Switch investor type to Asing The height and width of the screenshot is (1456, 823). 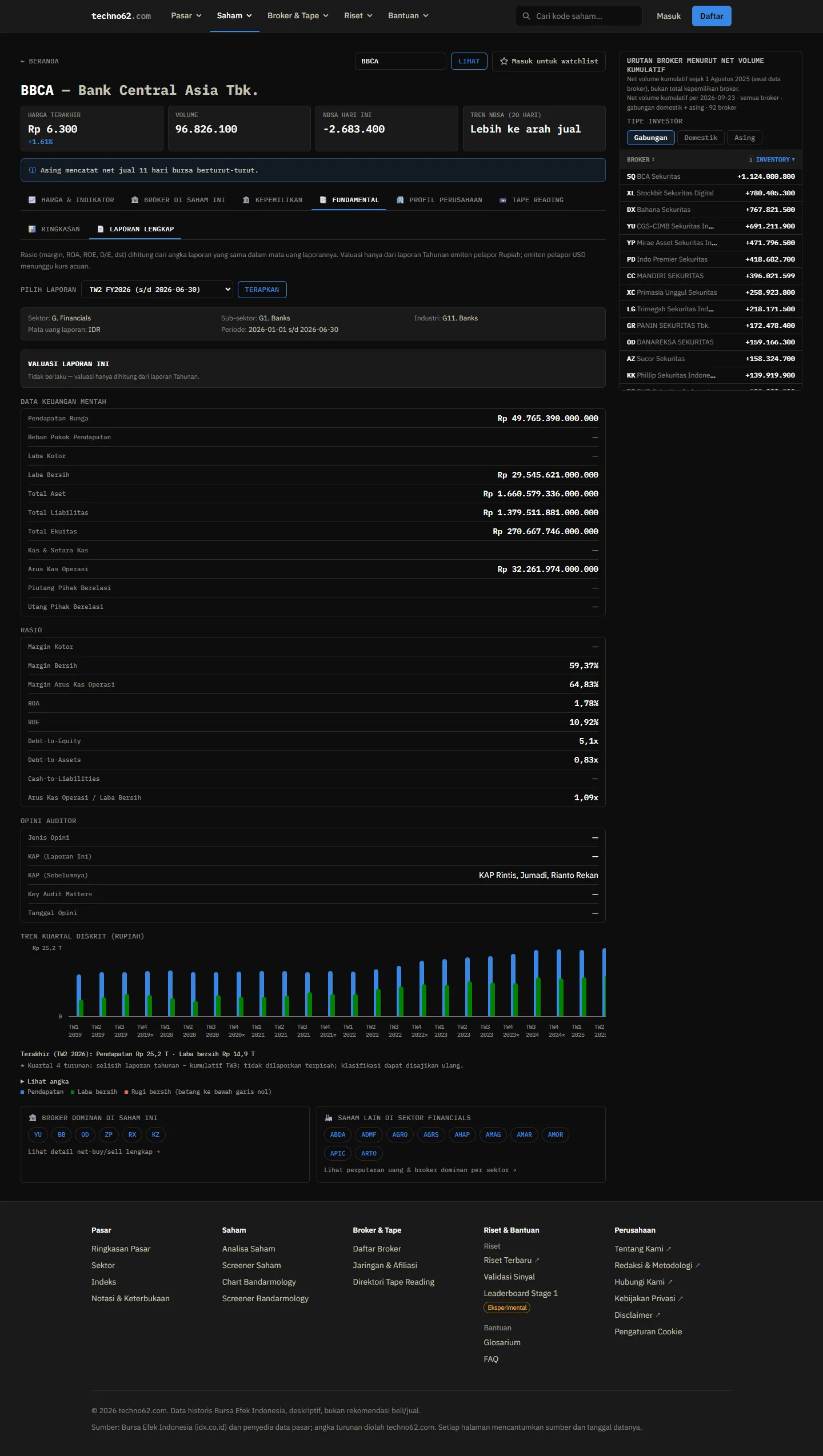745,138
